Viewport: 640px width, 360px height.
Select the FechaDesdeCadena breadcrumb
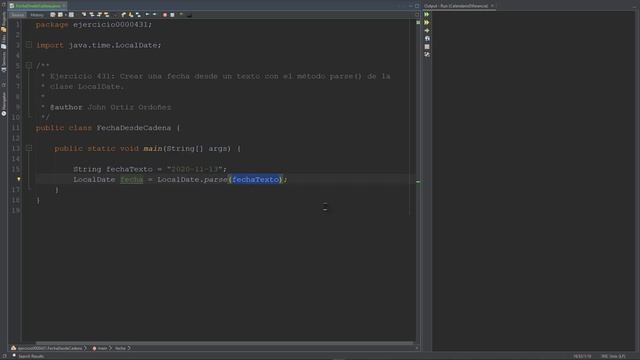pyautogui.click(x=49, y=348)
